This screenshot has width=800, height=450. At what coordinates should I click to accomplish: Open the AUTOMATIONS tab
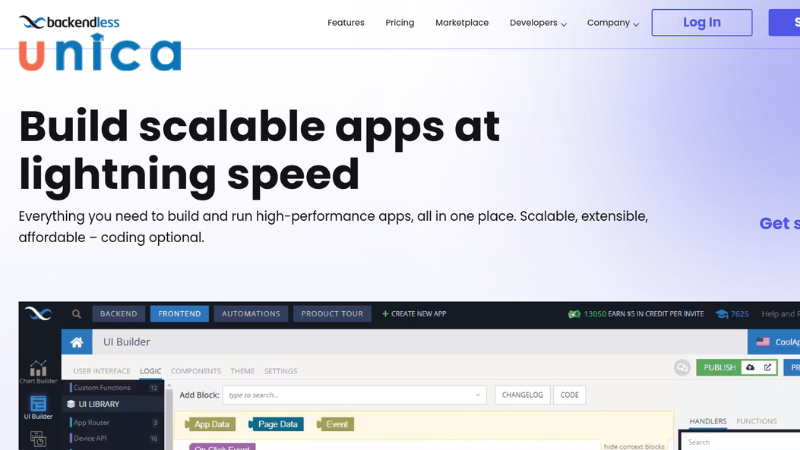(x=251, y=314)
